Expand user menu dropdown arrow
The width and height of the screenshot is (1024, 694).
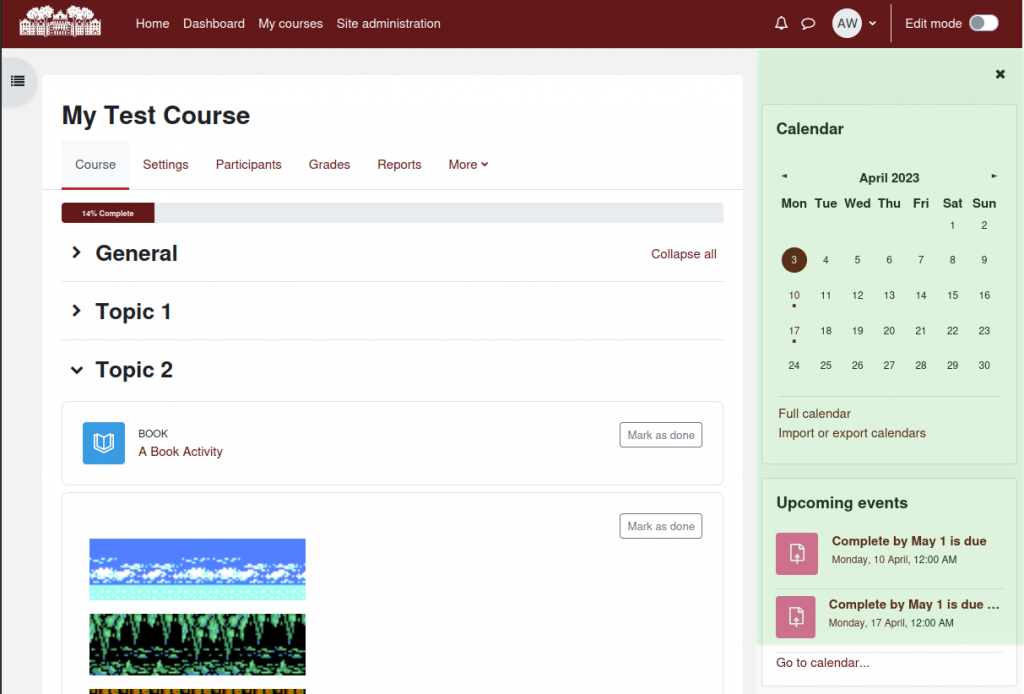(x=872, y=24)
